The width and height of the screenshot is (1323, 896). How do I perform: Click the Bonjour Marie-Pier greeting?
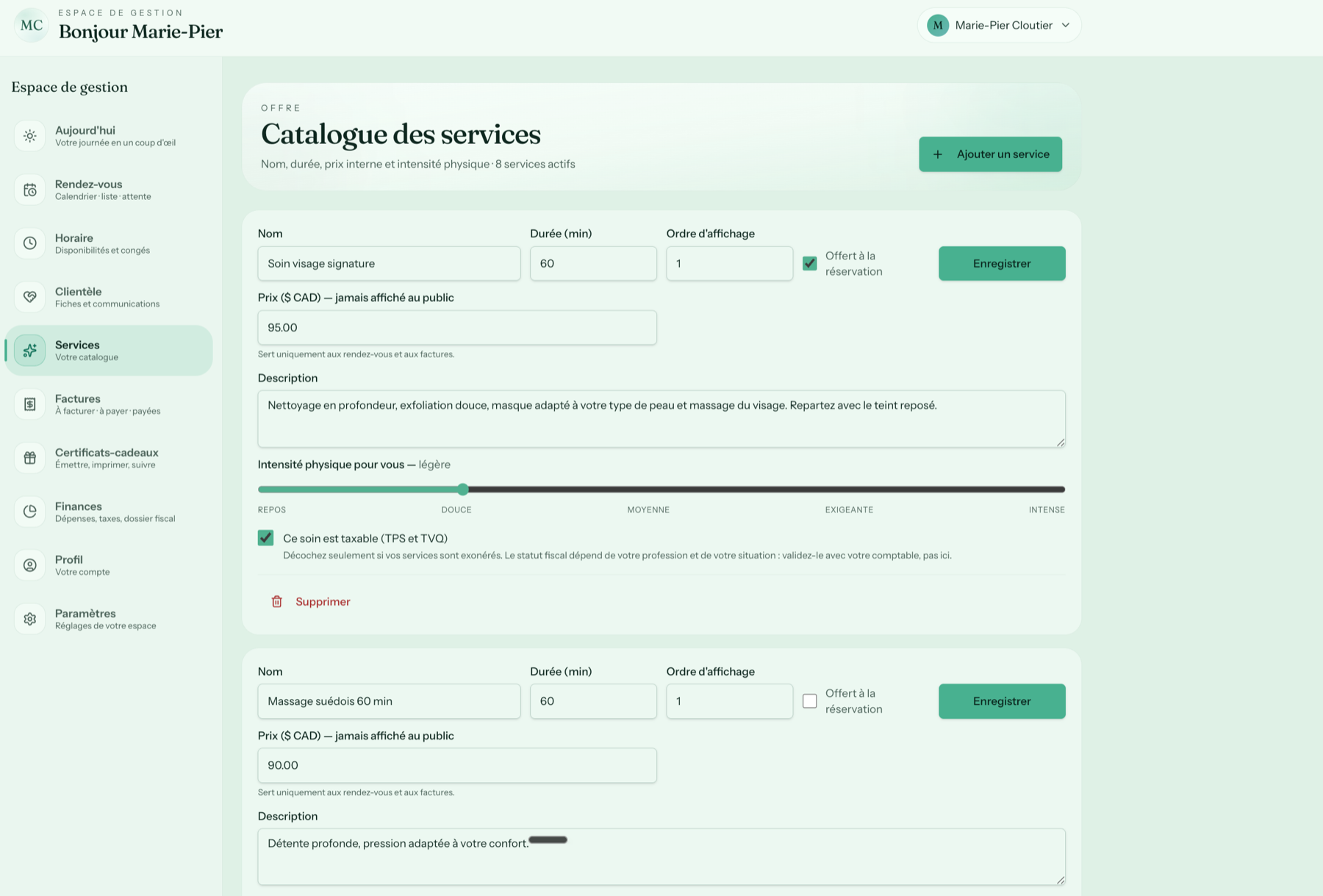point(140,32)
